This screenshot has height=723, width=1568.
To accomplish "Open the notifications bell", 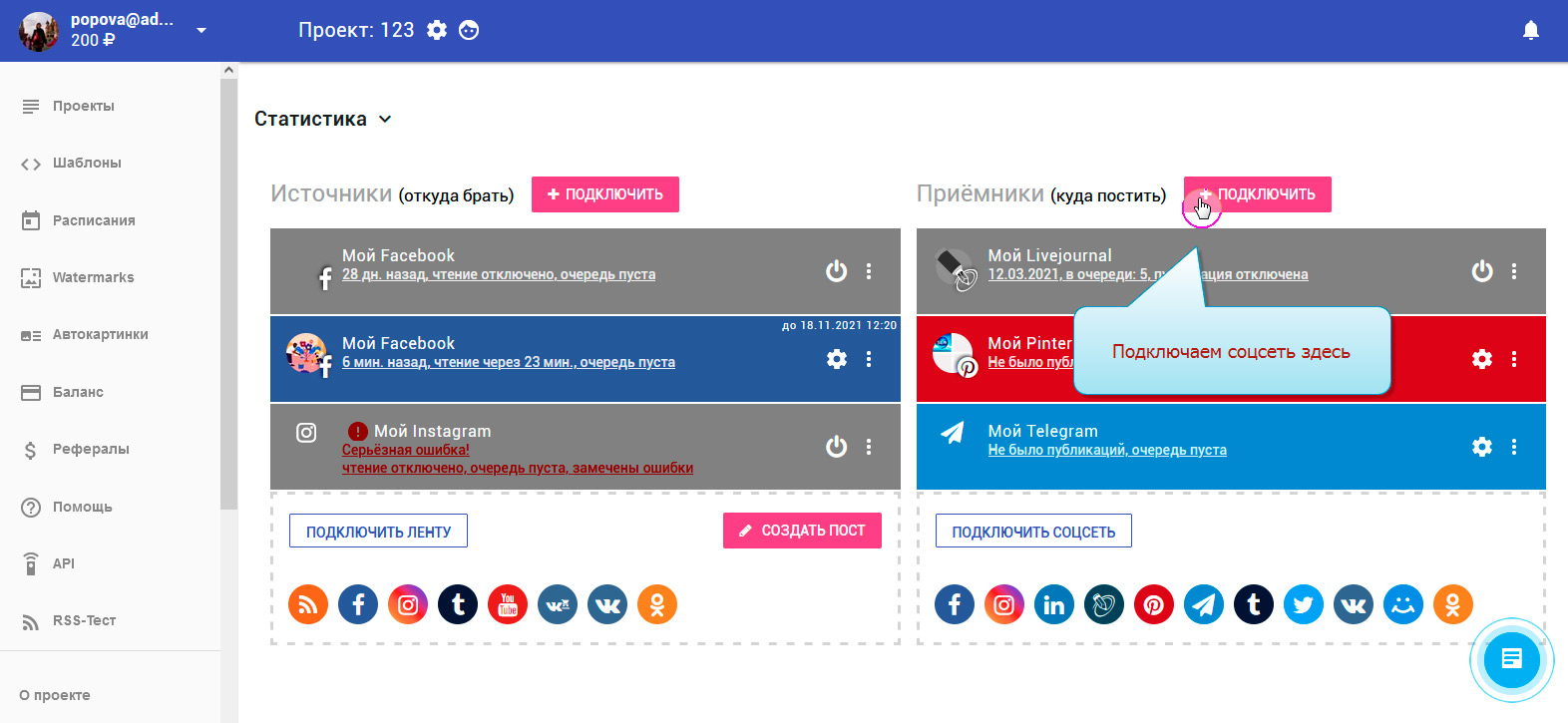I will coord(1531,30).
